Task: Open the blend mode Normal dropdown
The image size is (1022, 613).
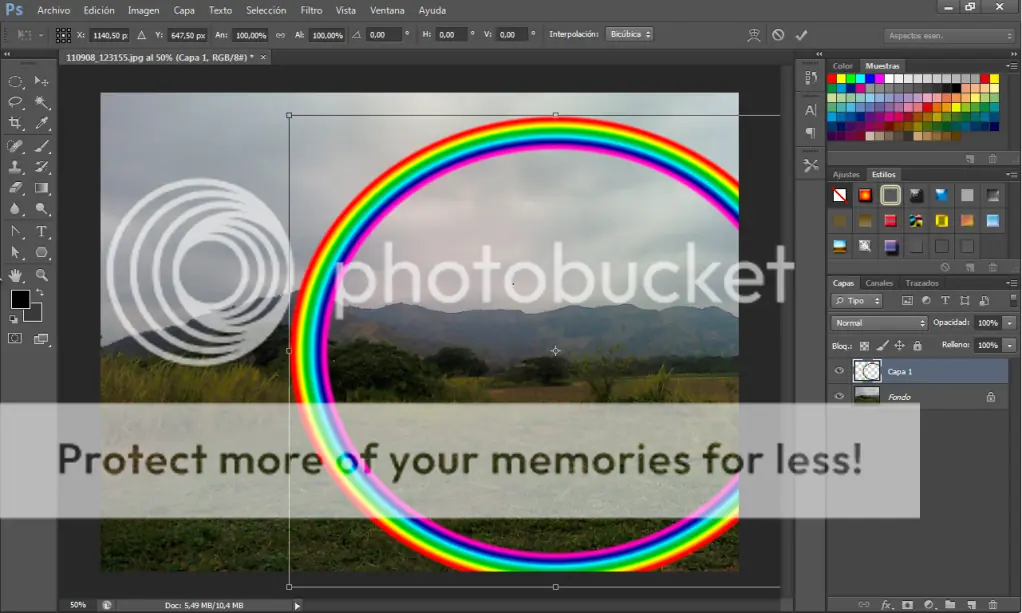Action: (x=879, y=323)
